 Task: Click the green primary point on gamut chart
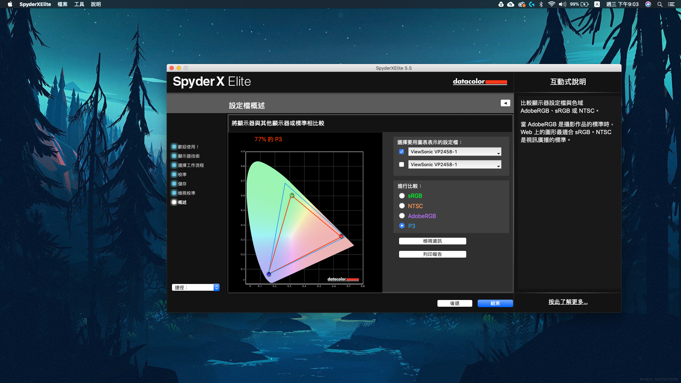[x=292, y=196]
